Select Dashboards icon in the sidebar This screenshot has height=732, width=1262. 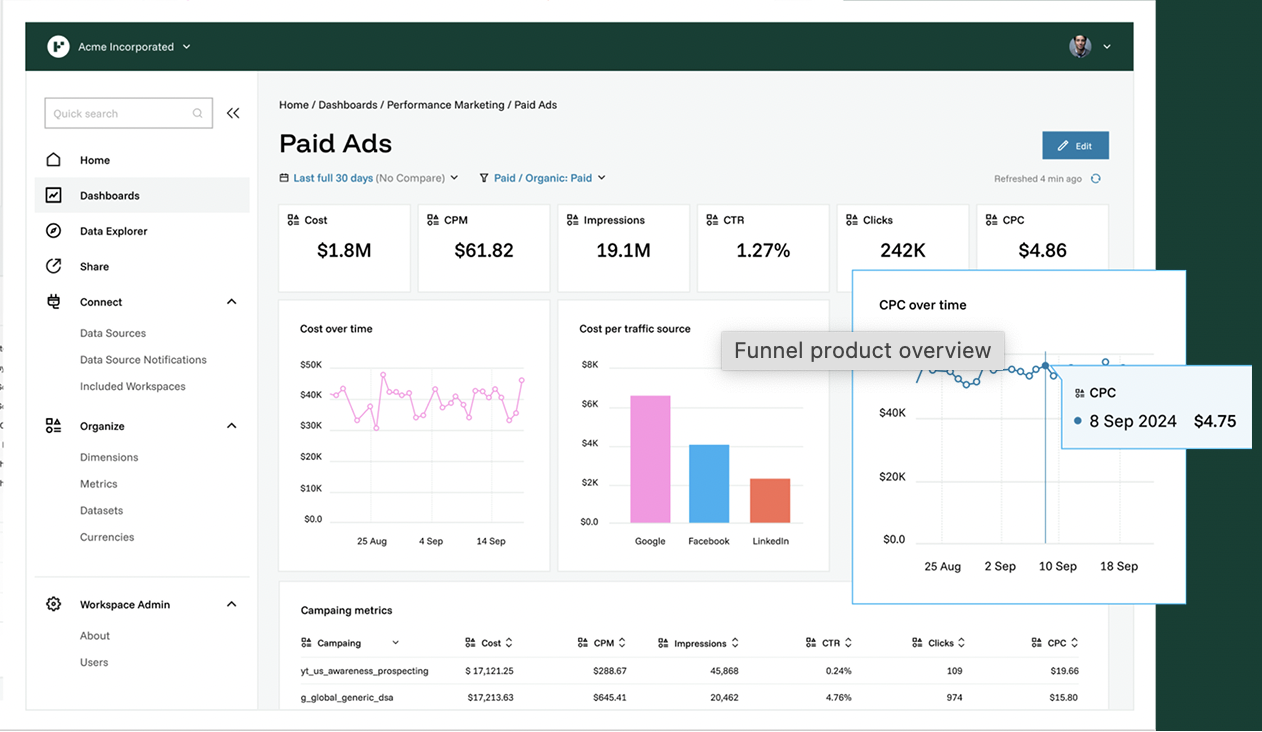point(53,195)
